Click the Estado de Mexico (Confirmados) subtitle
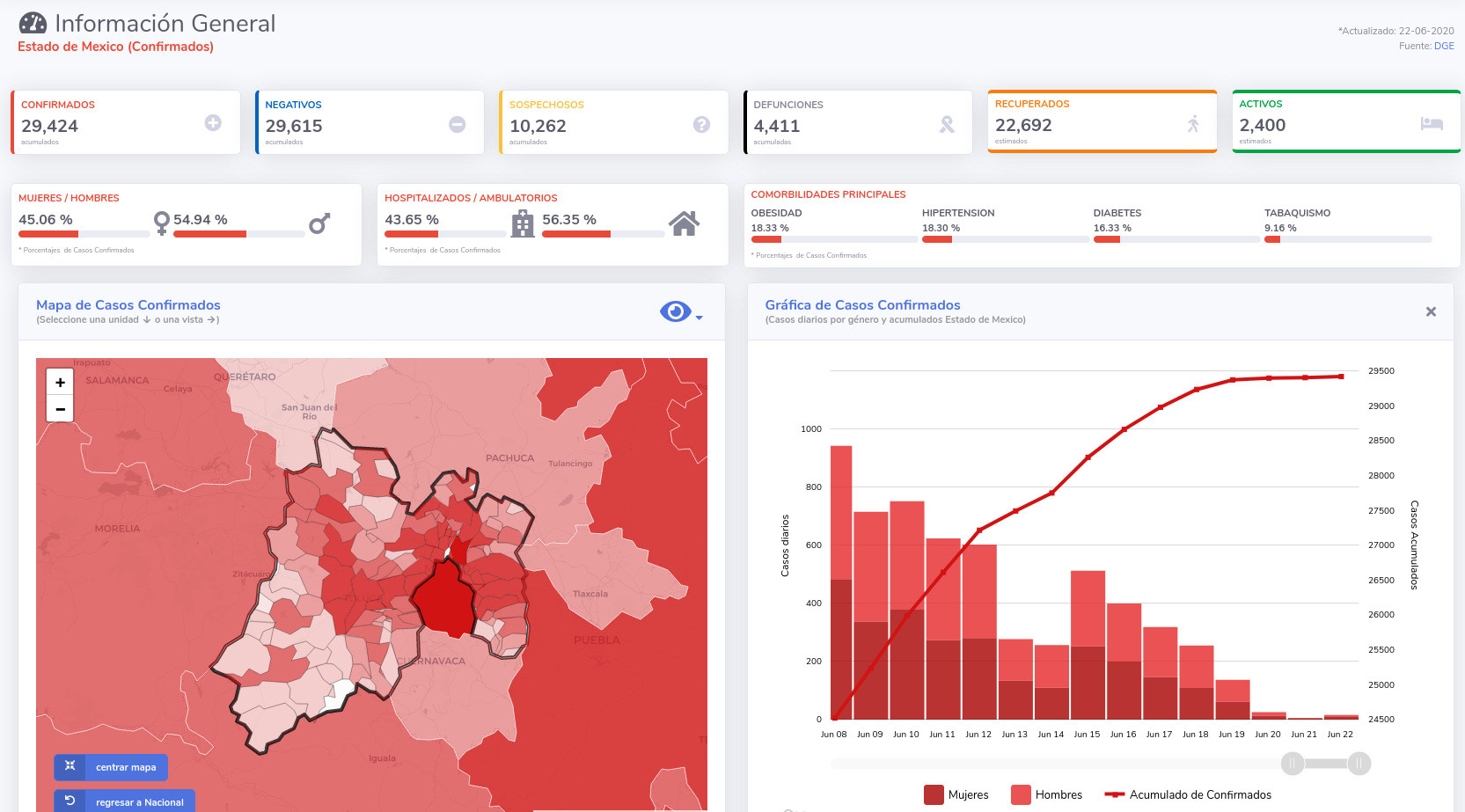This screenshot has height=812, width=1465. pos(115,47)
